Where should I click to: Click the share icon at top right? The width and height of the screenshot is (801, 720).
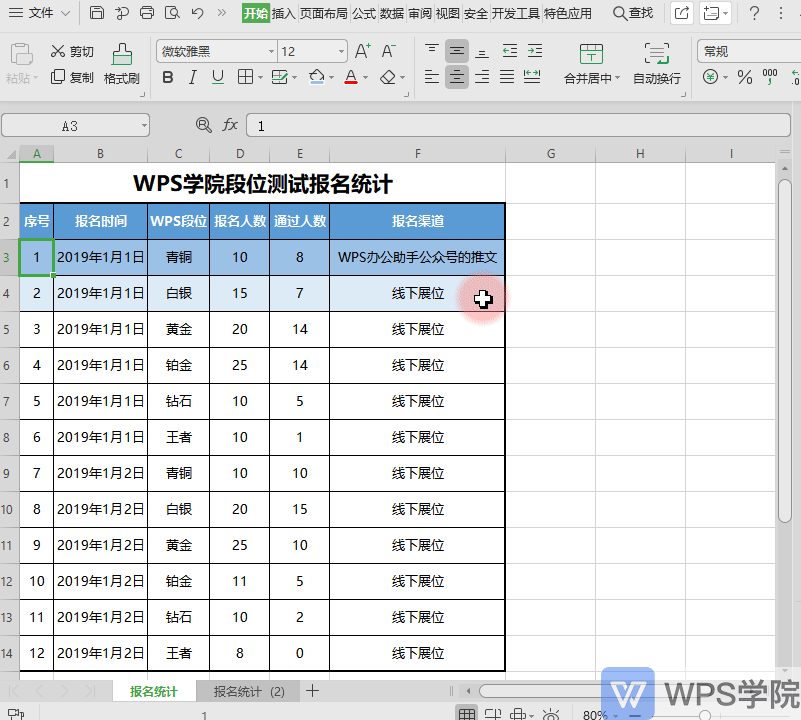[681, 12]
